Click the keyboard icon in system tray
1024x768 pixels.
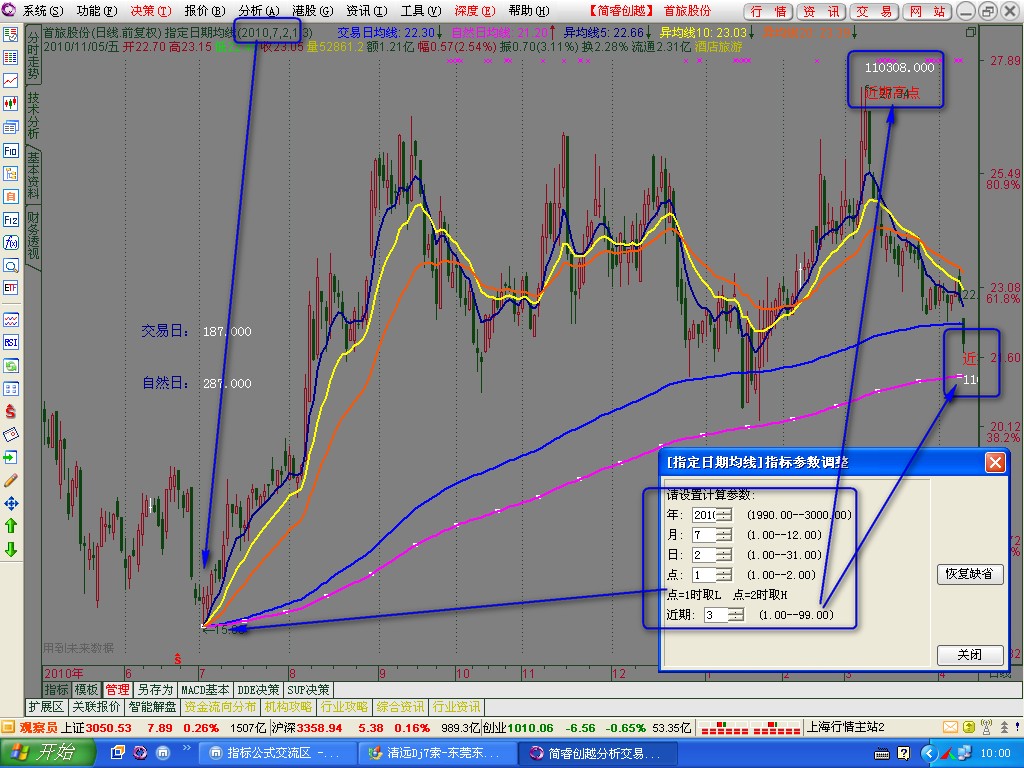pyautogui.click(x=882, y=754)
